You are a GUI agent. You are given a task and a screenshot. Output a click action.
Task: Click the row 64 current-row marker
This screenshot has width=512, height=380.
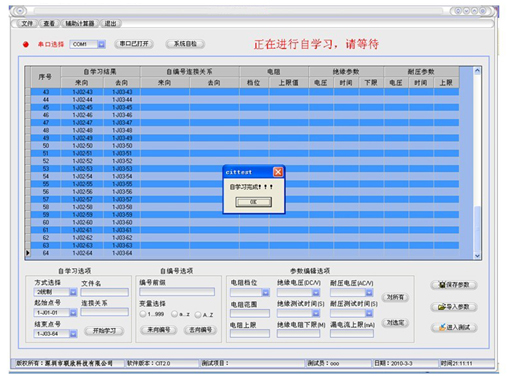click(28, 253)
